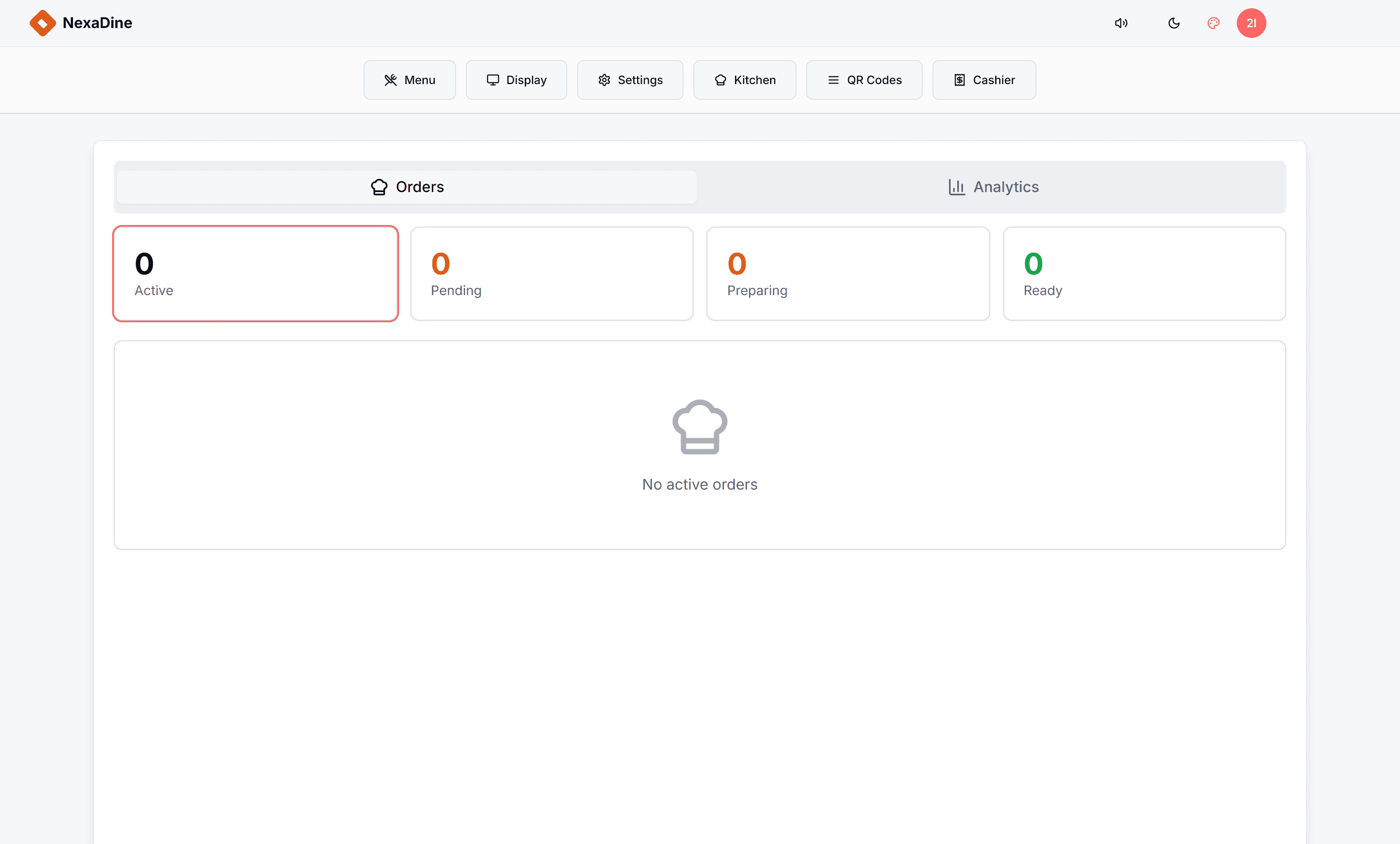Click the chef hat icon in Orders tab
Screen dimensions: 1400x844
[379, 187]
